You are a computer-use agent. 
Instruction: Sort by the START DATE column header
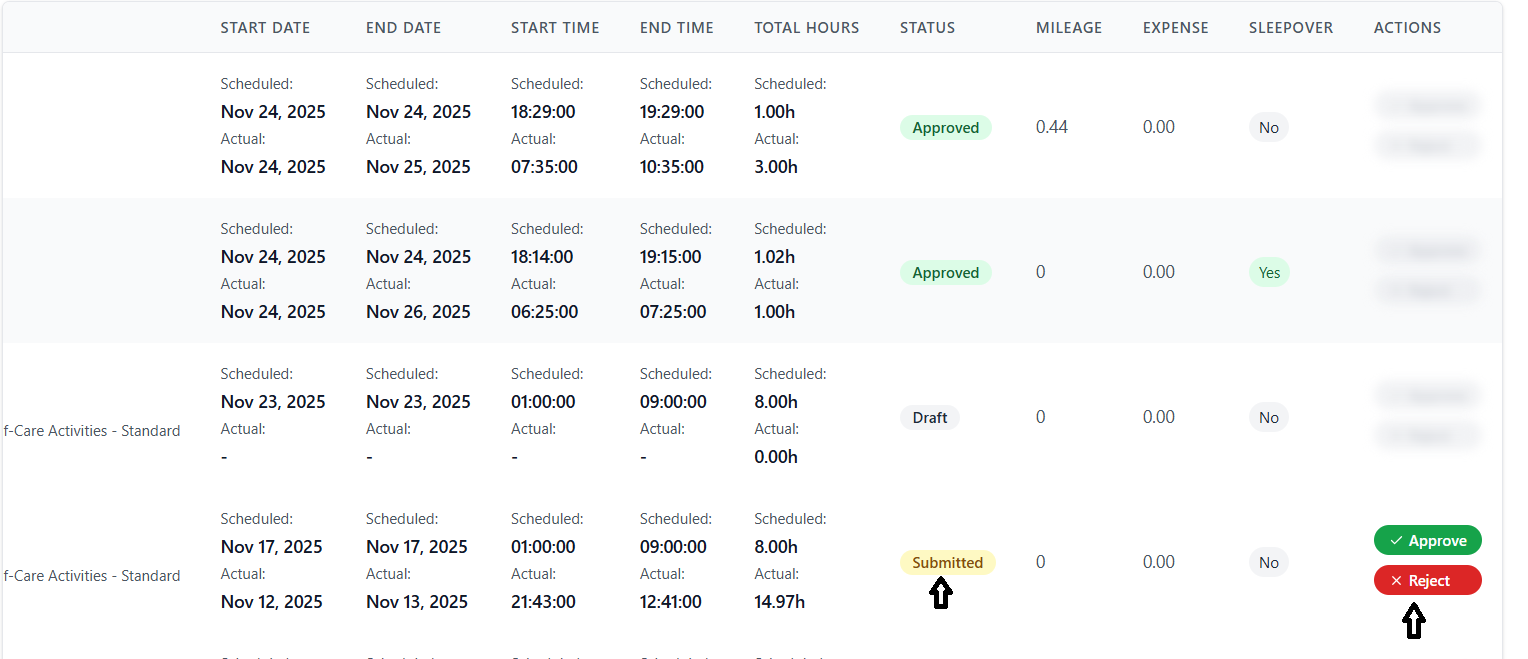coord(265,28)
